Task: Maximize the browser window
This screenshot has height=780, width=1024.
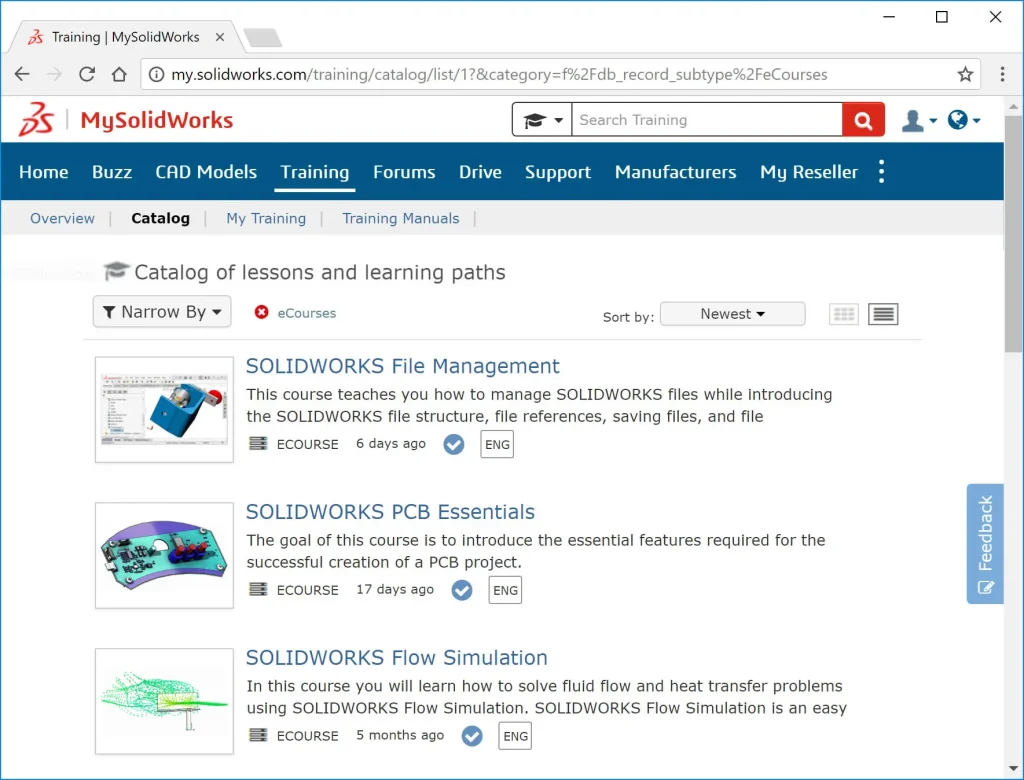Action: pyautogui.click(x=942, y=17)
